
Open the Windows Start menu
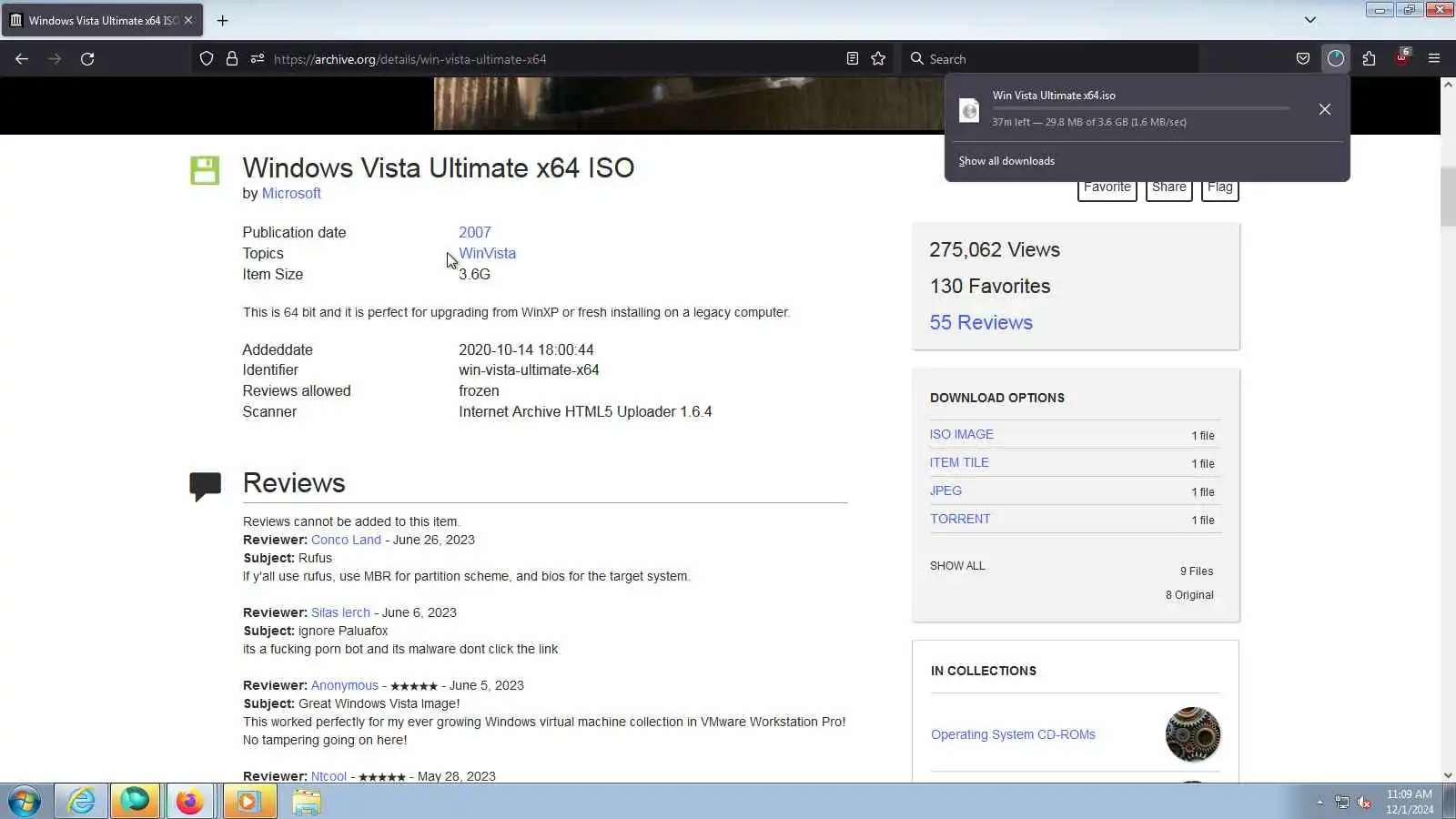point(24,802)
